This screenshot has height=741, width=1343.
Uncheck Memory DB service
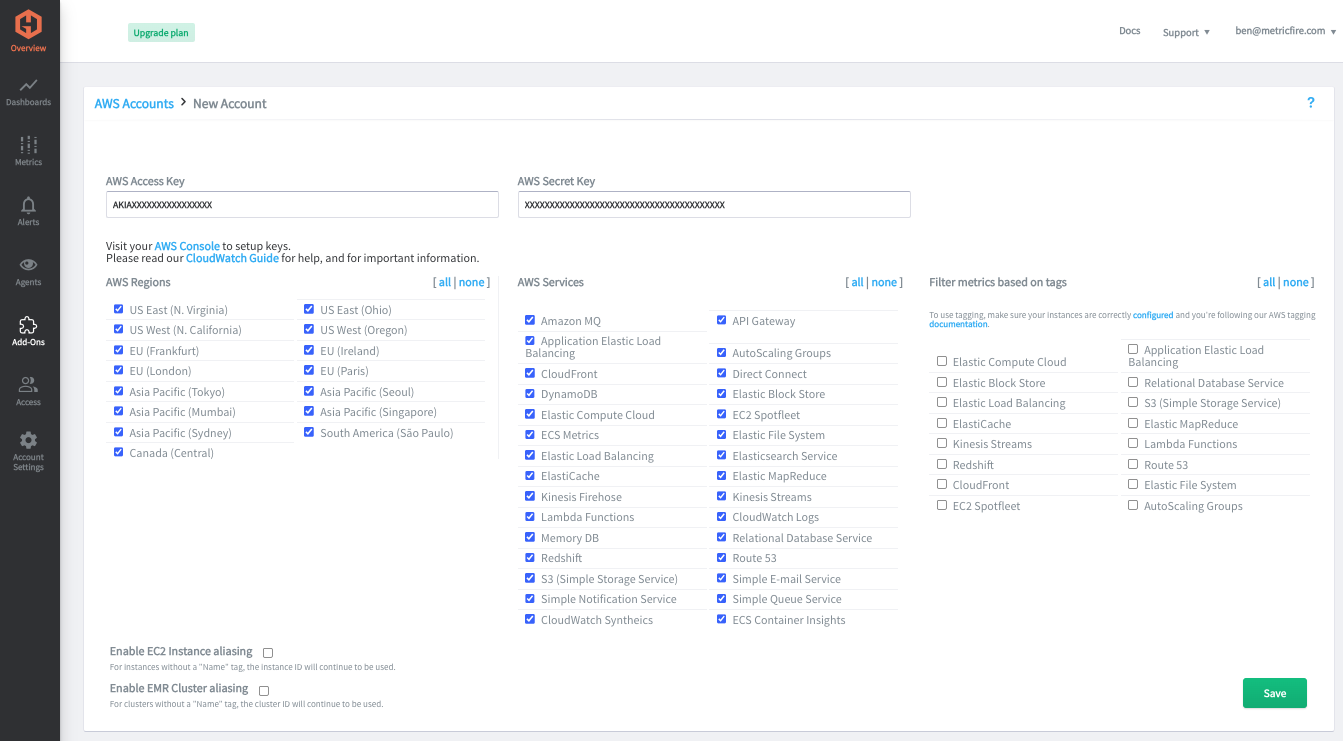[x=530, y=537]
